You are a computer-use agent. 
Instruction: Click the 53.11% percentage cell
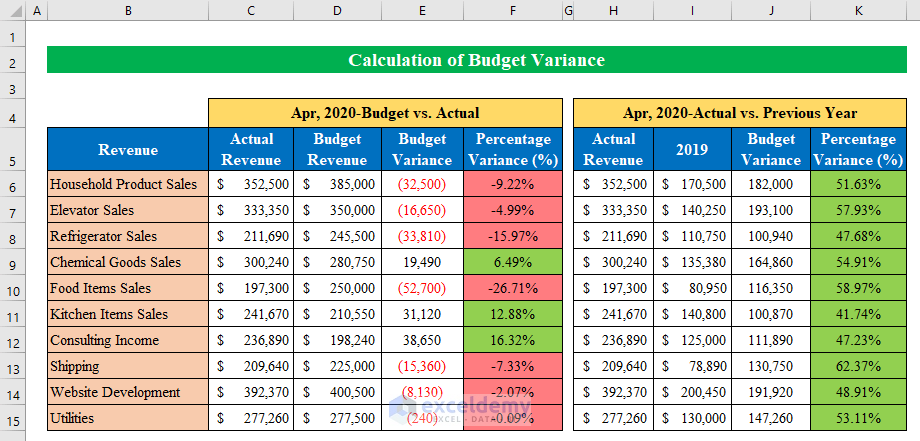tap(859, 418)
